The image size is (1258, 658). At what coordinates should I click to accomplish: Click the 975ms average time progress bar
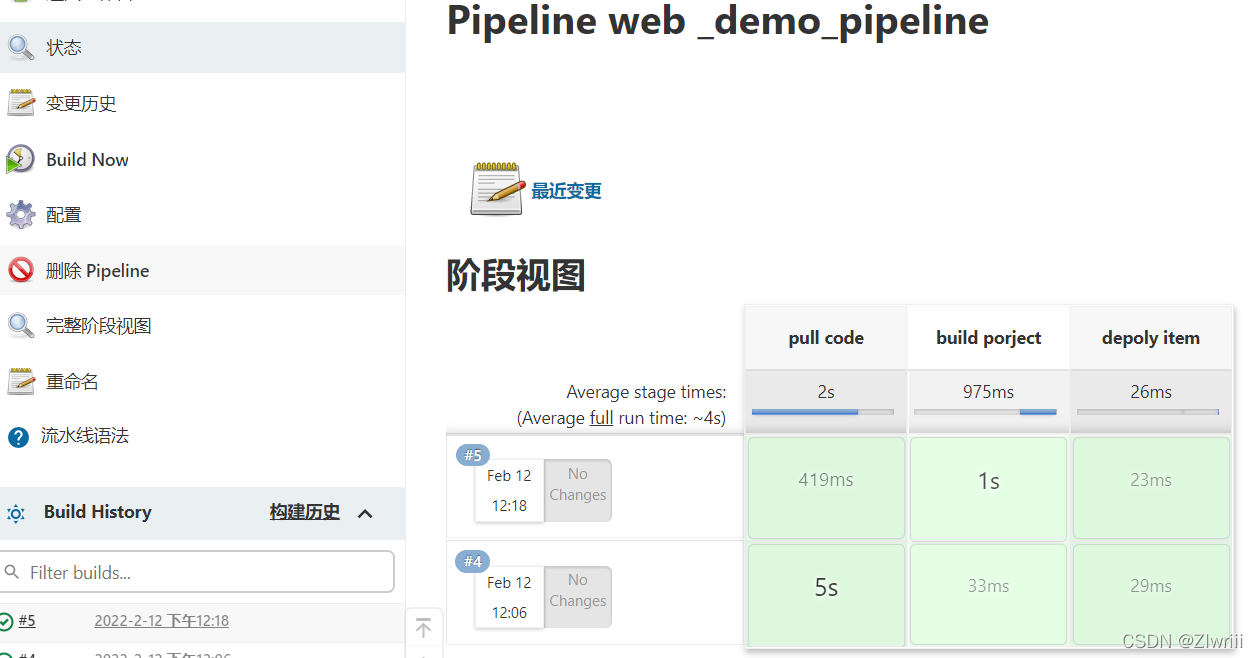(x=985, y=411)
